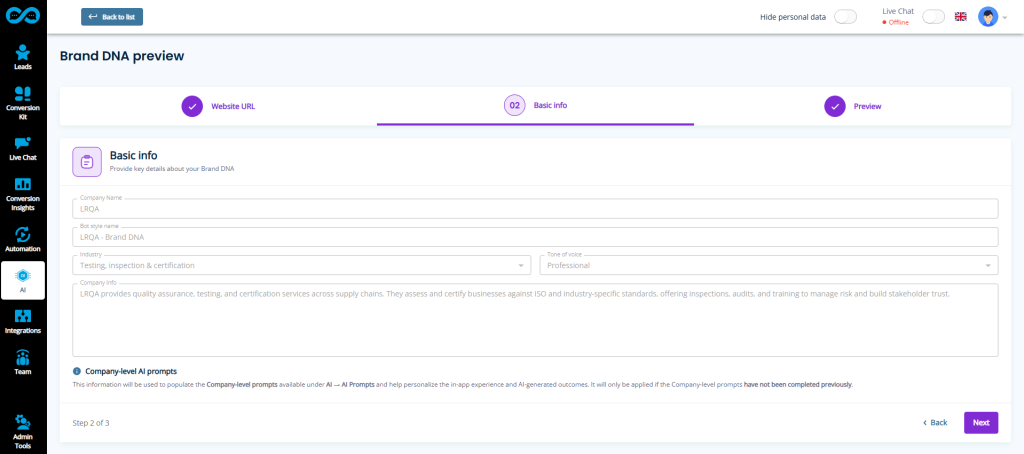The image size is (1024, 454).
Task: Click the UK flag language icon
Action: pyautogui.click(x=961, y=17)
